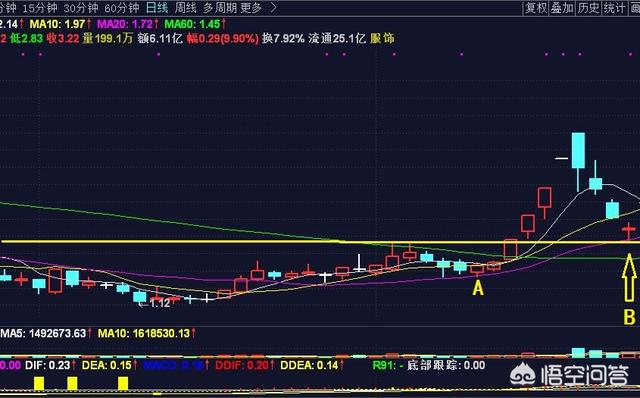The image size is (640, 398).
Task: Click the yellow arrow marker B
Action: (x=629, y=278)
